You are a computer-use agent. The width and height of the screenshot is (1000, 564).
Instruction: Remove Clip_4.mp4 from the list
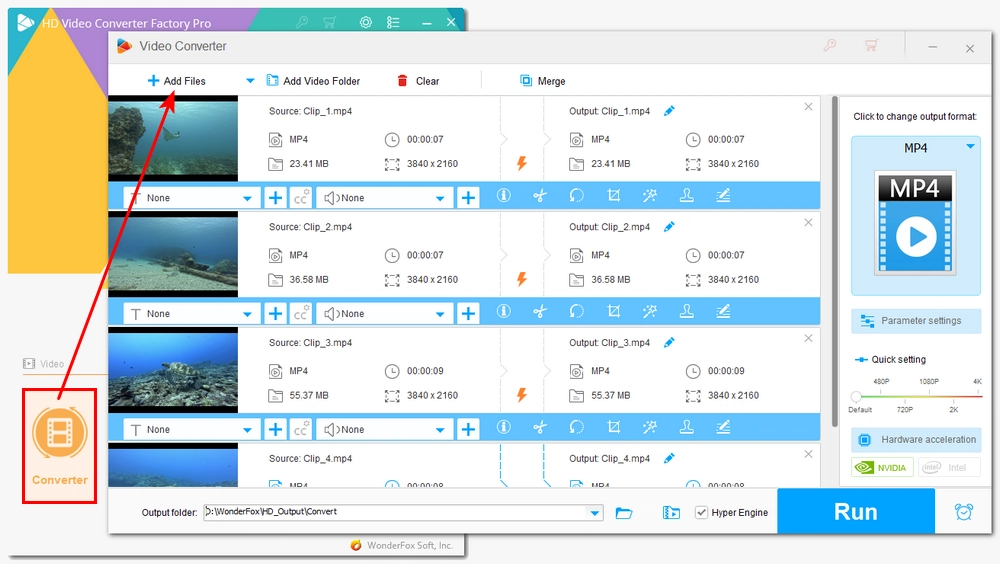(808, 454)
